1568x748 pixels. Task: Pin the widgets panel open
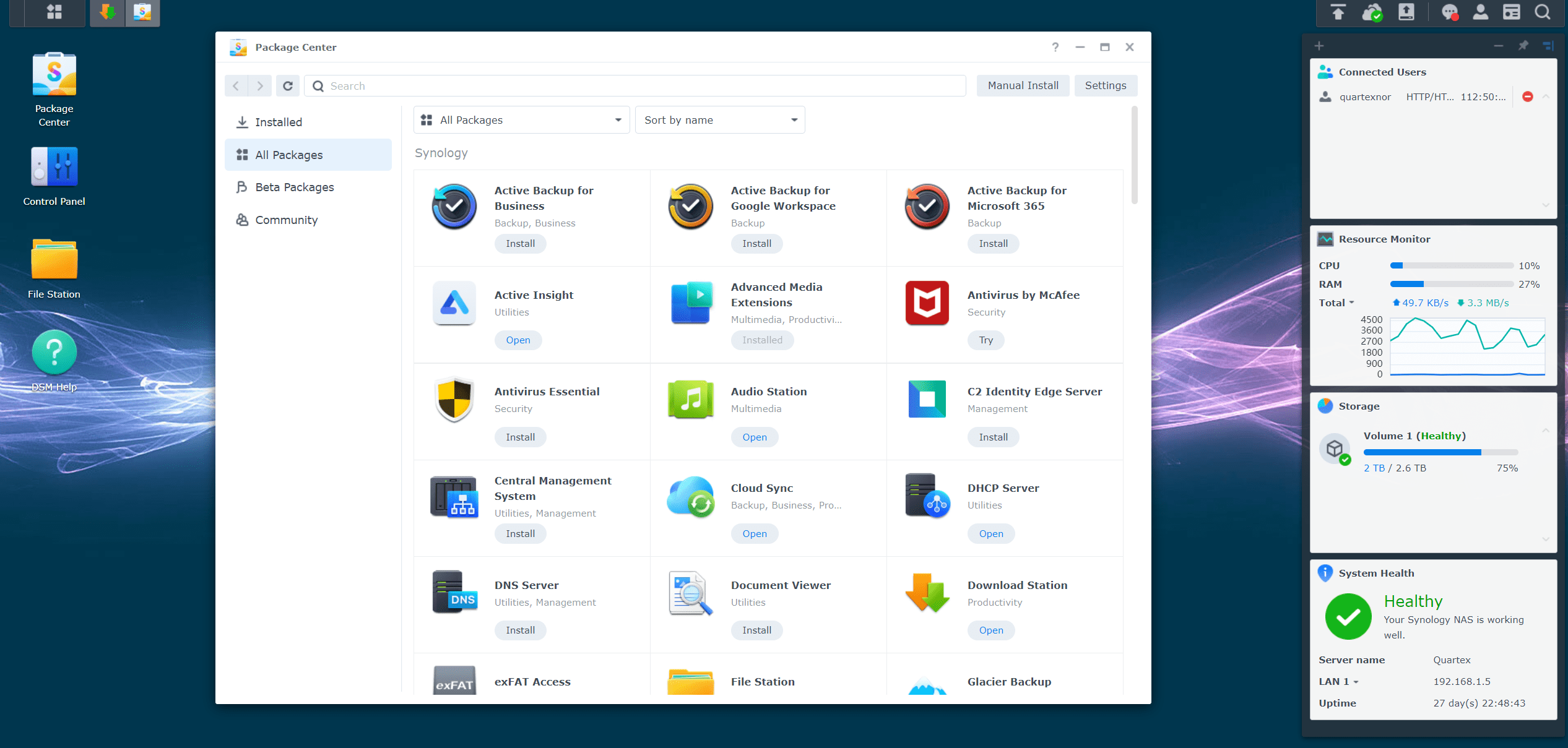tap(1523, 46)
